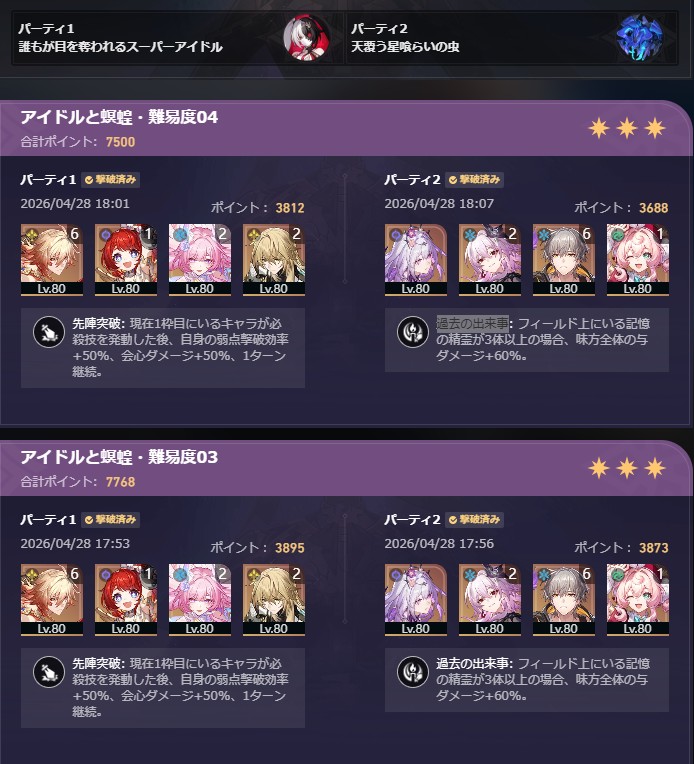Screen dimensions: 694x764
Task: Click the 合計ポイント 7768 value
Action: (x=120, y=482)
